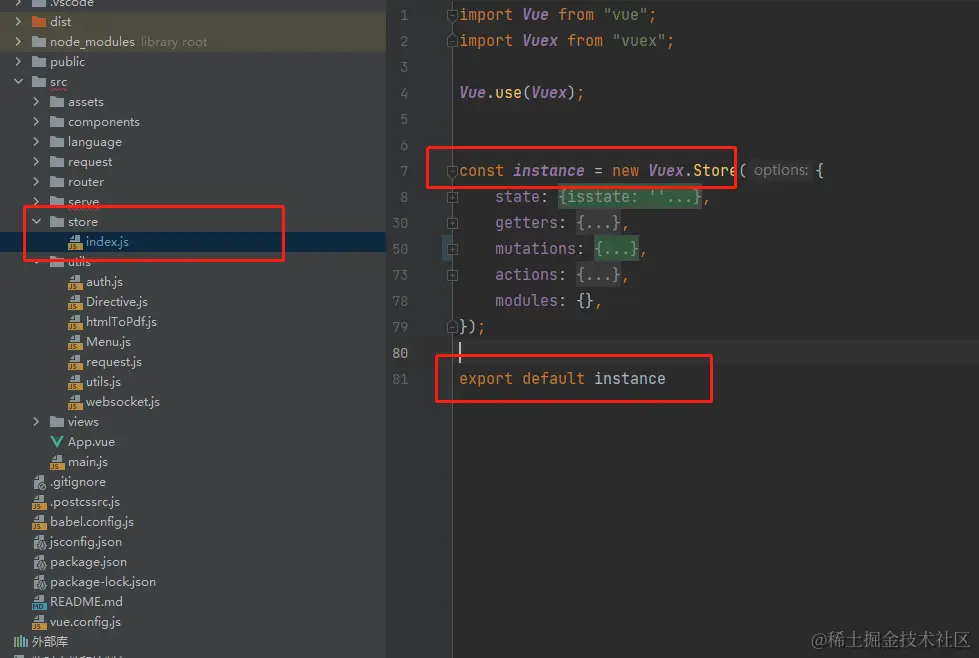The height and width of the screenshot is (658, 979).
Task: Click the Menu.js file icon
Action: (75, 342)
